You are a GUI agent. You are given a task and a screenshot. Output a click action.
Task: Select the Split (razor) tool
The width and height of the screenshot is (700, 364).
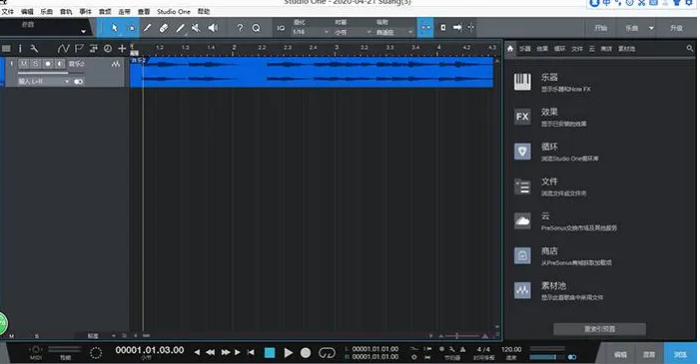pos(147,28)
